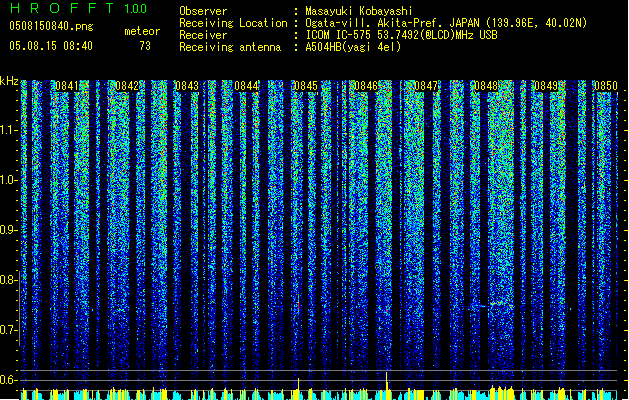Click the 0846 time marker
Image resolution: width=629 pixels, height=400 pixels.
coord(366,86)
